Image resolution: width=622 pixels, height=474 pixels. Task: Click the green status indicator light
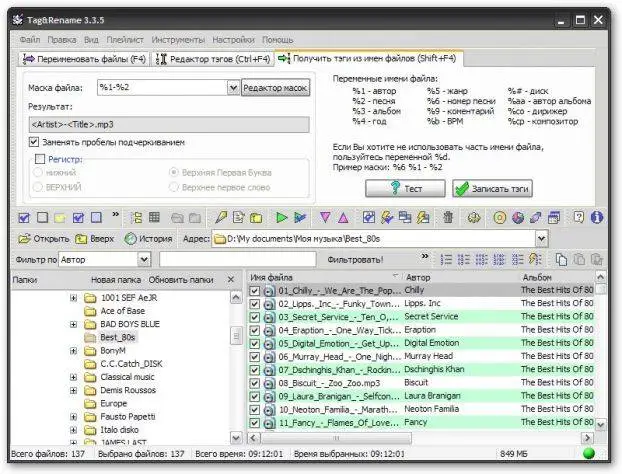click(x=589, y=453)
